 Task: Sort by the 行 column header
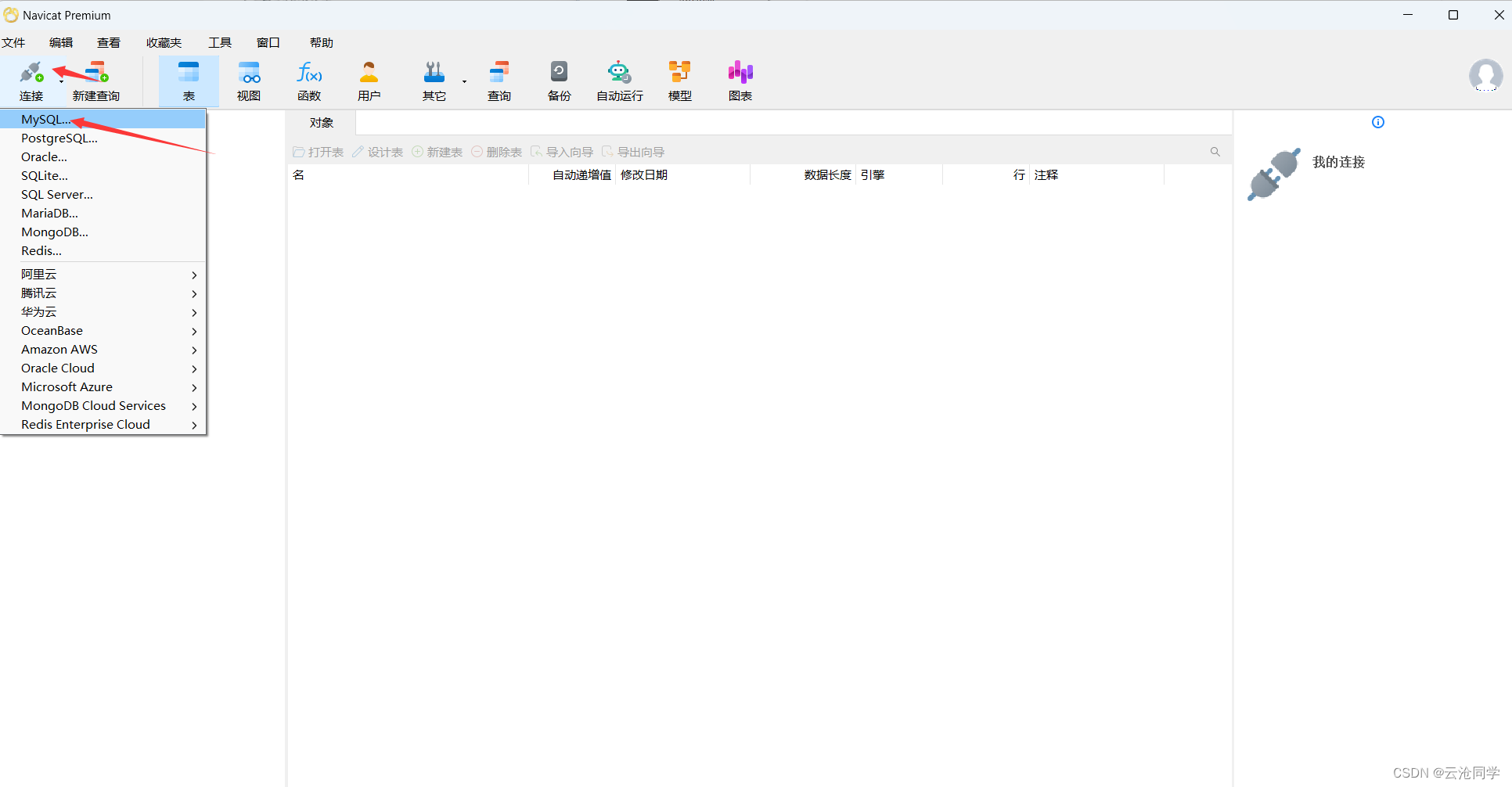point(986,175)
